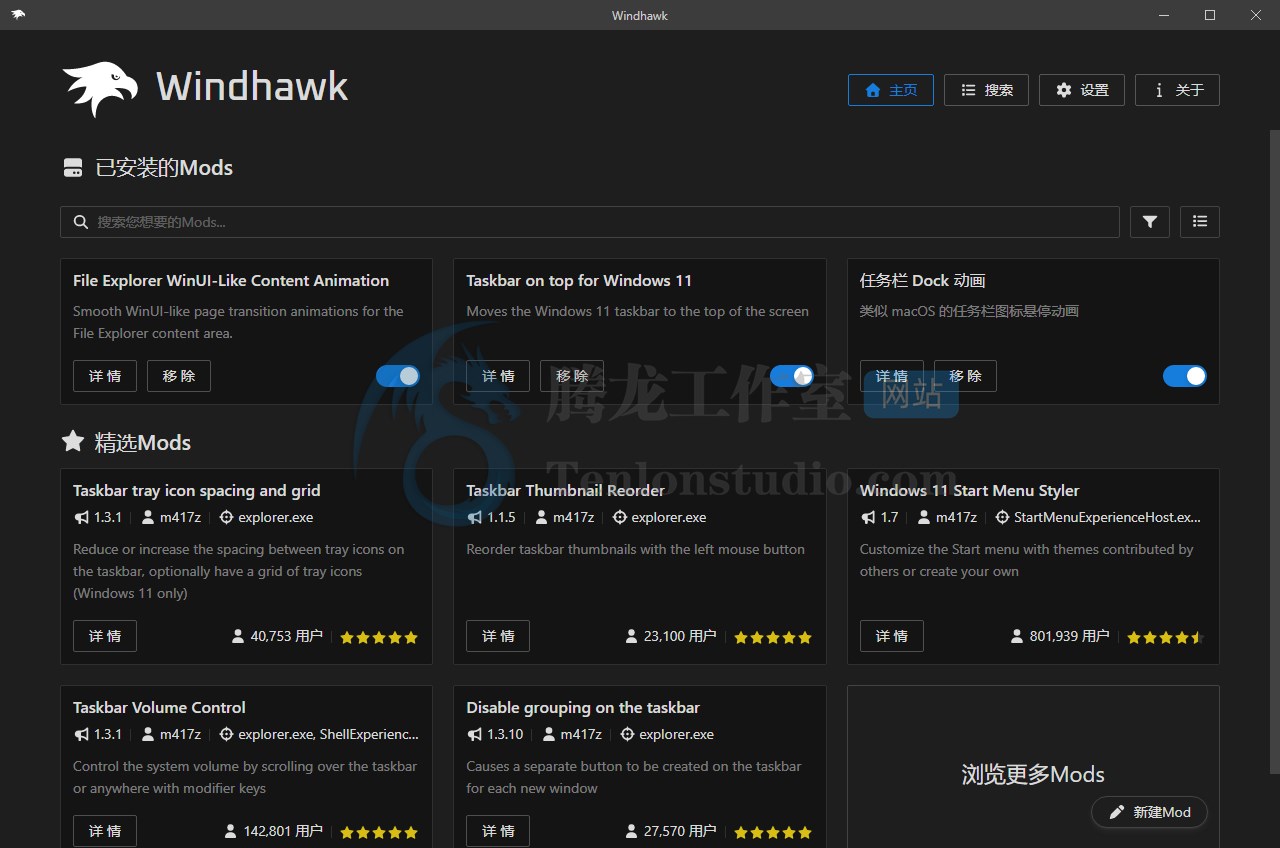This screenshot has height=848, width=1280.
Task: Click the Windhawk eagle logo
Action: (100, 89)
